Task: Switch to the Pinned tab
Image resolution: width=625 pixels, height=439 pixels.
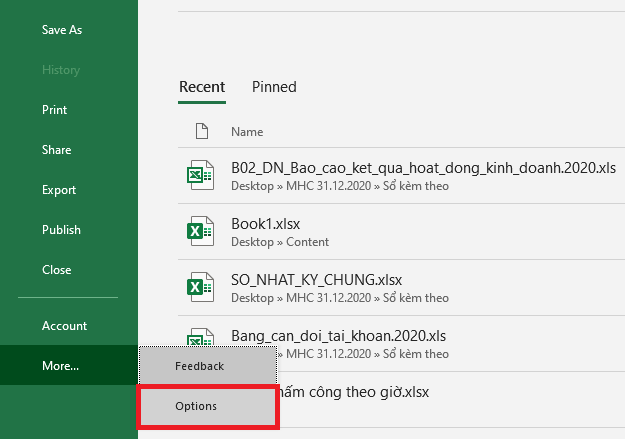Action: tap(274, 87)
